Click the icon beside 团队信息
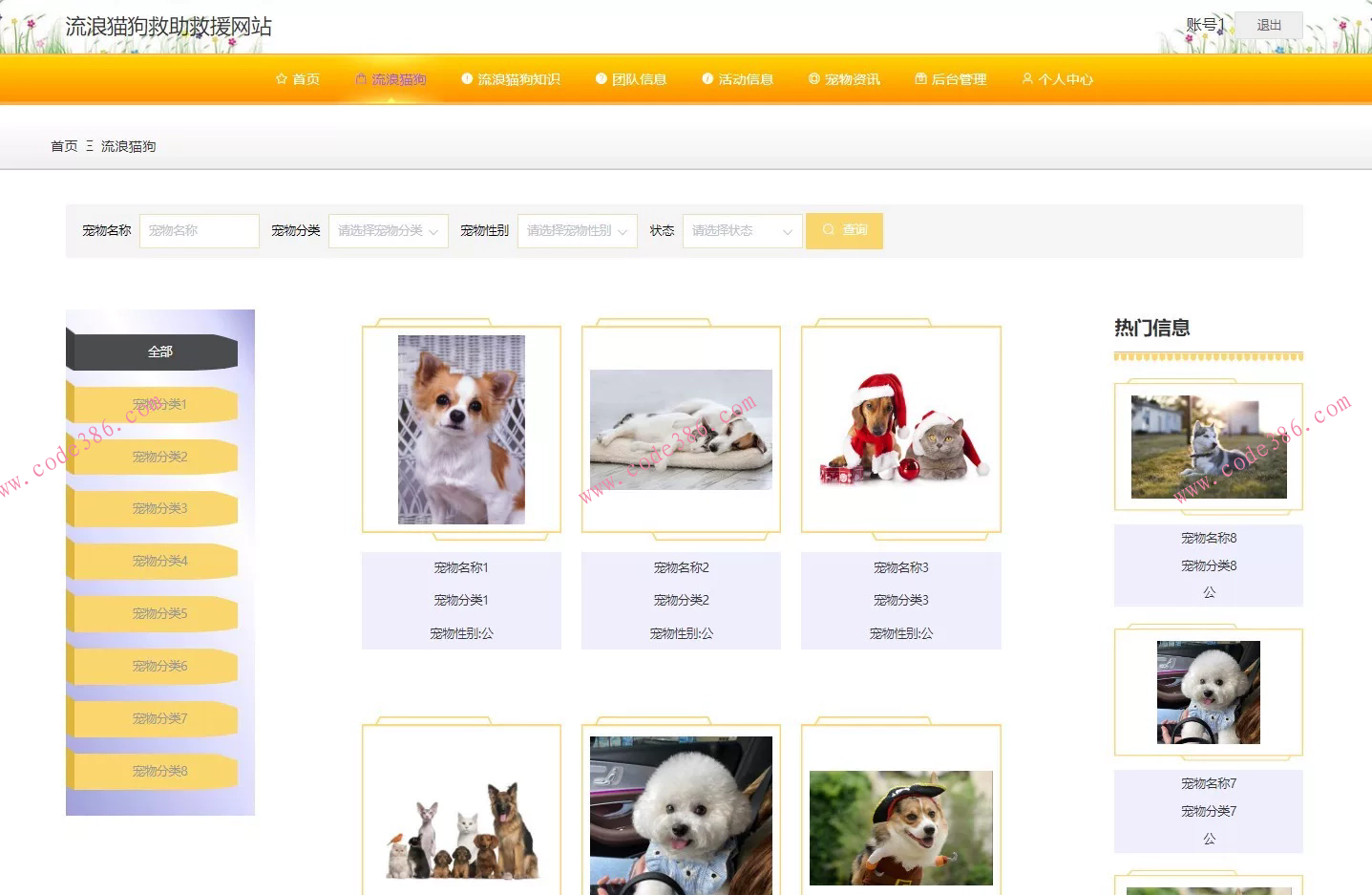This screenshot has width=1372, height=895. [602, 79]
